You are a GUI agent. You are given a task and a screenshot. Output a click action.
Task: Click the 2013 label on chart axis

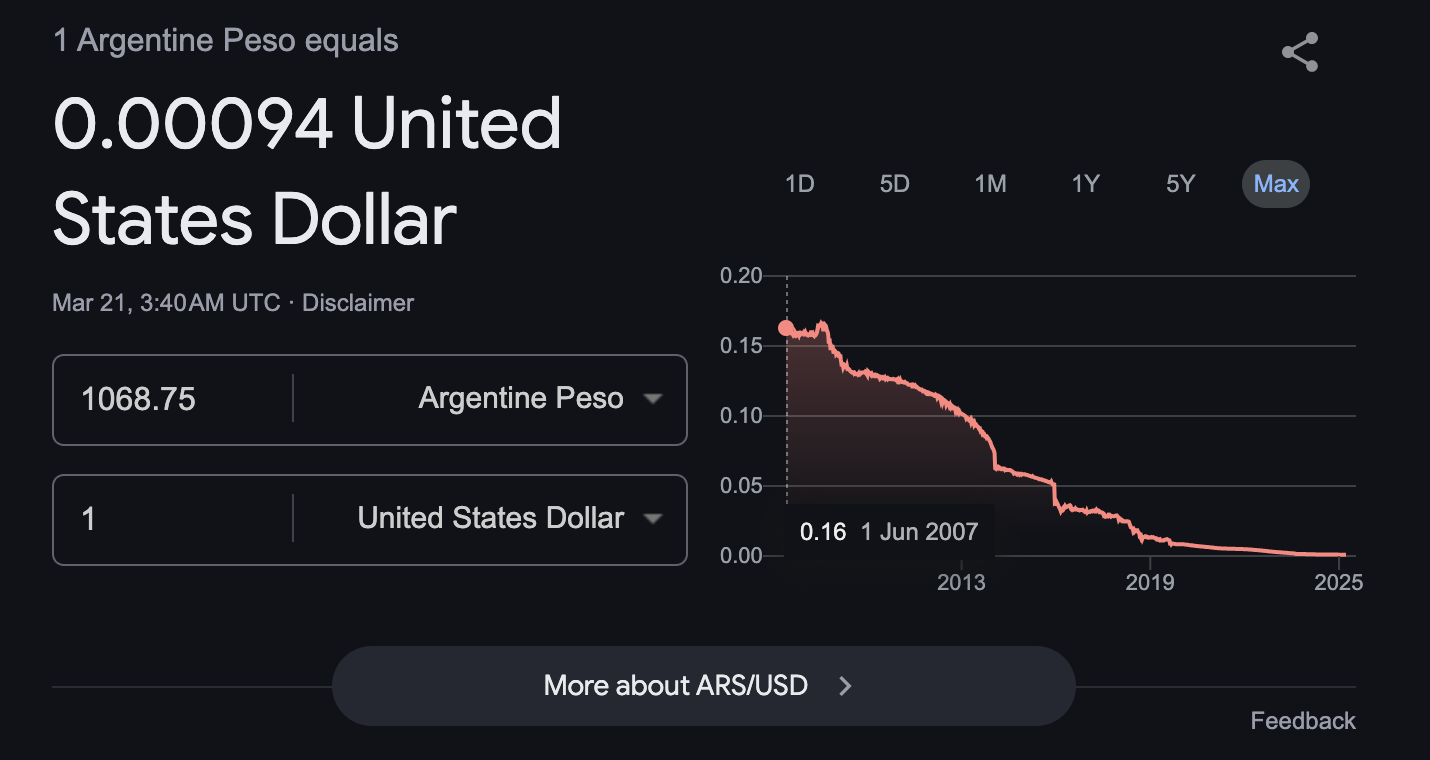[x=961, y=582]
